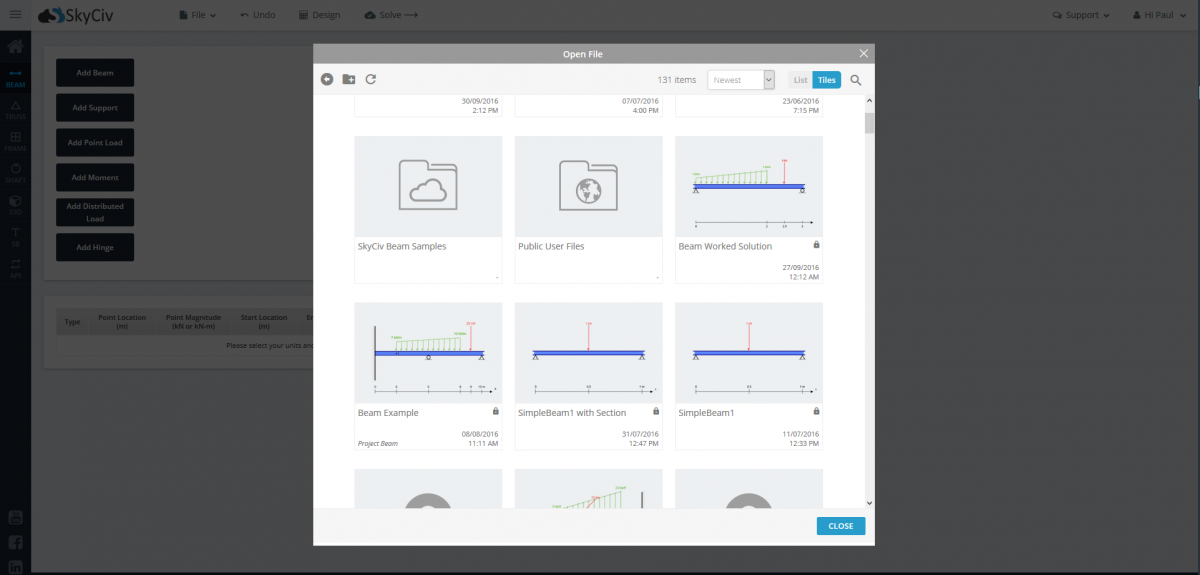Expand the Hi Paul account menu
The height and width of the screenshot is (575, 1200).
coord(1160,15)
